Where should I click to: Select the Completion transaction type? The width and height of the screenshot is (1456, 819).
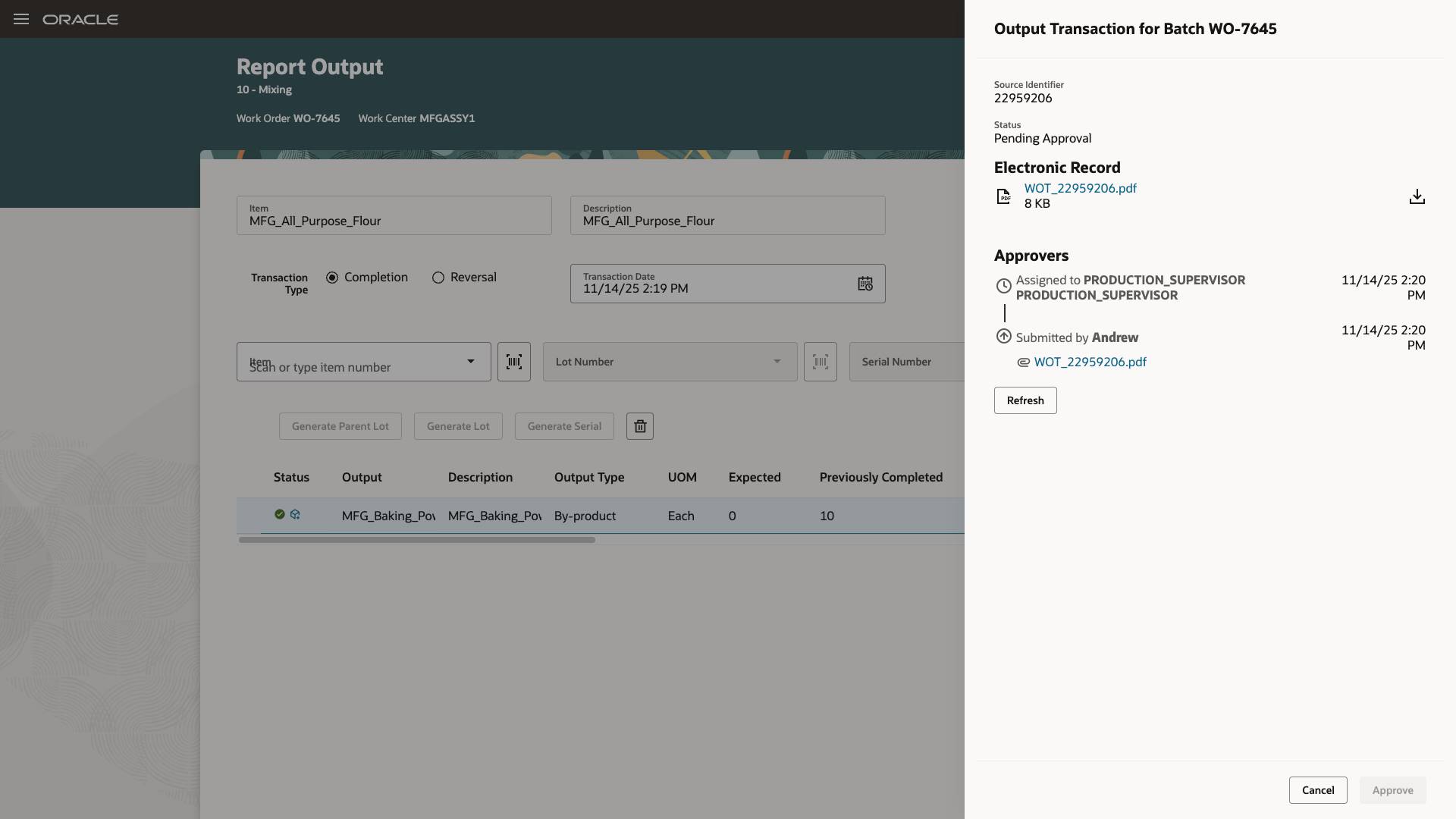(x=331, y=278)
